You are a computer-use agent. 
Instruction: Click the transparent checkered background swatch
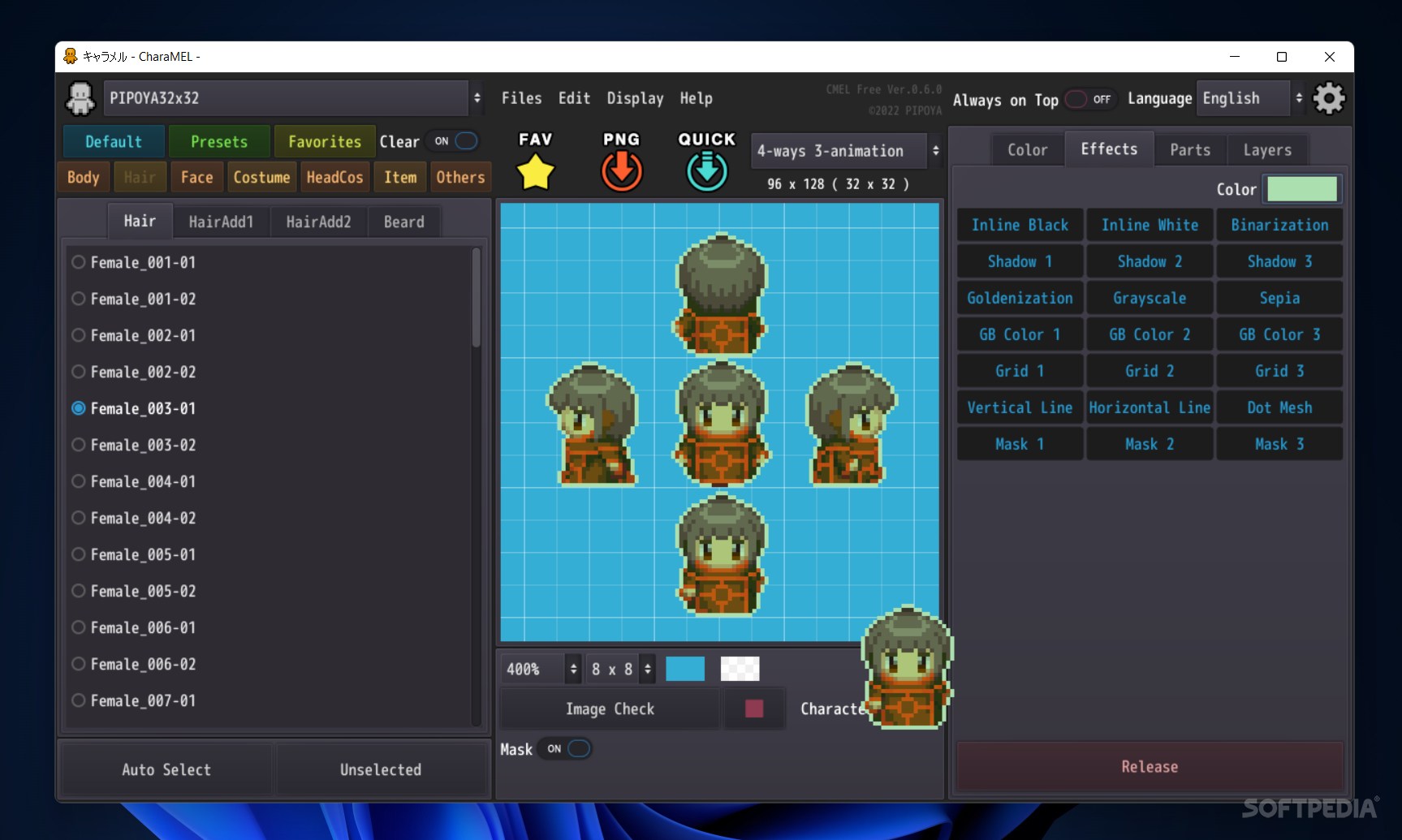[x=740, y=669]
